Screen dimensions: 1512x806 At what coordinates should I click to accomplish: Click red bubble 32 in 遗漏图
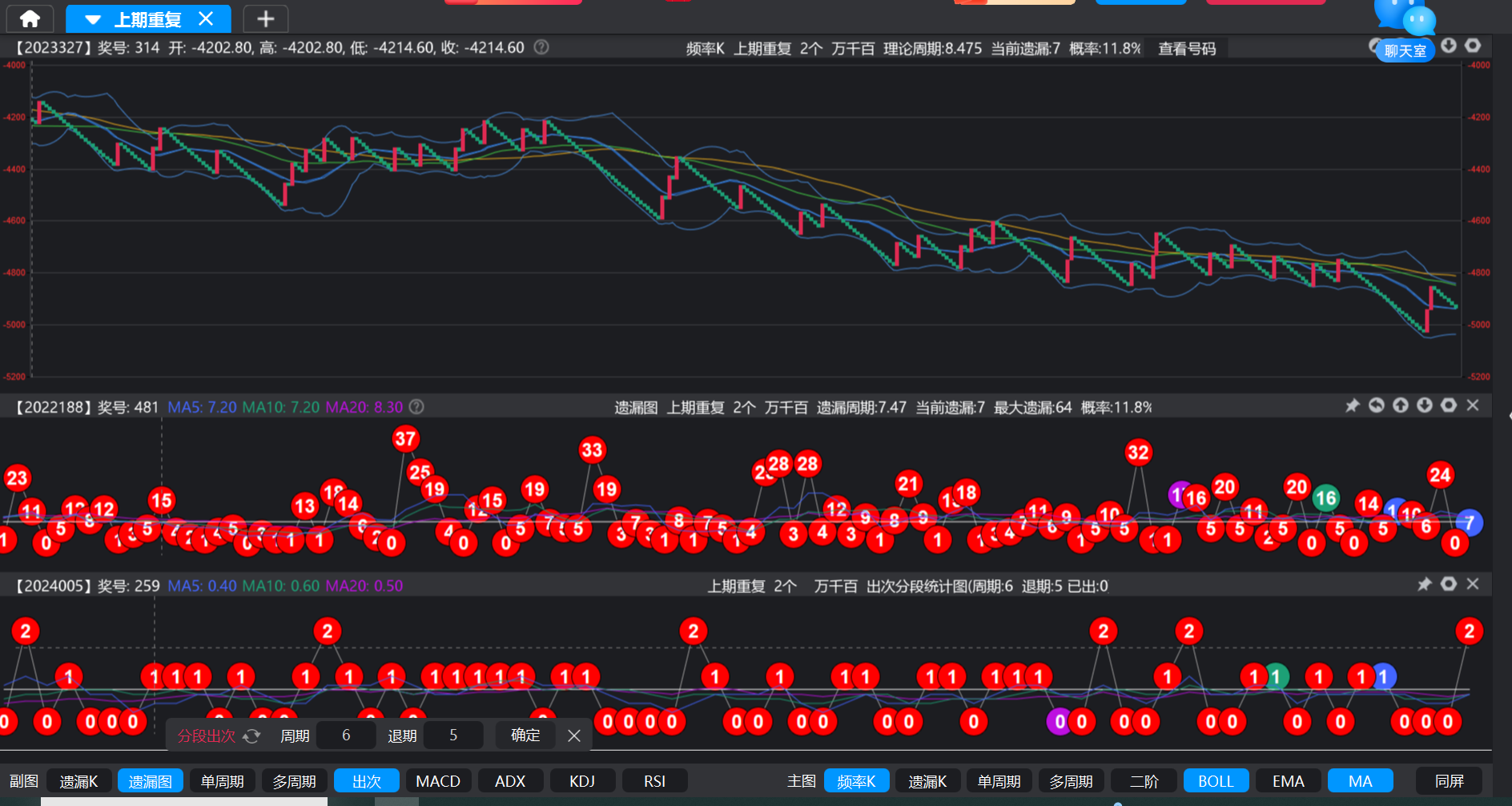pos(1138,453)
